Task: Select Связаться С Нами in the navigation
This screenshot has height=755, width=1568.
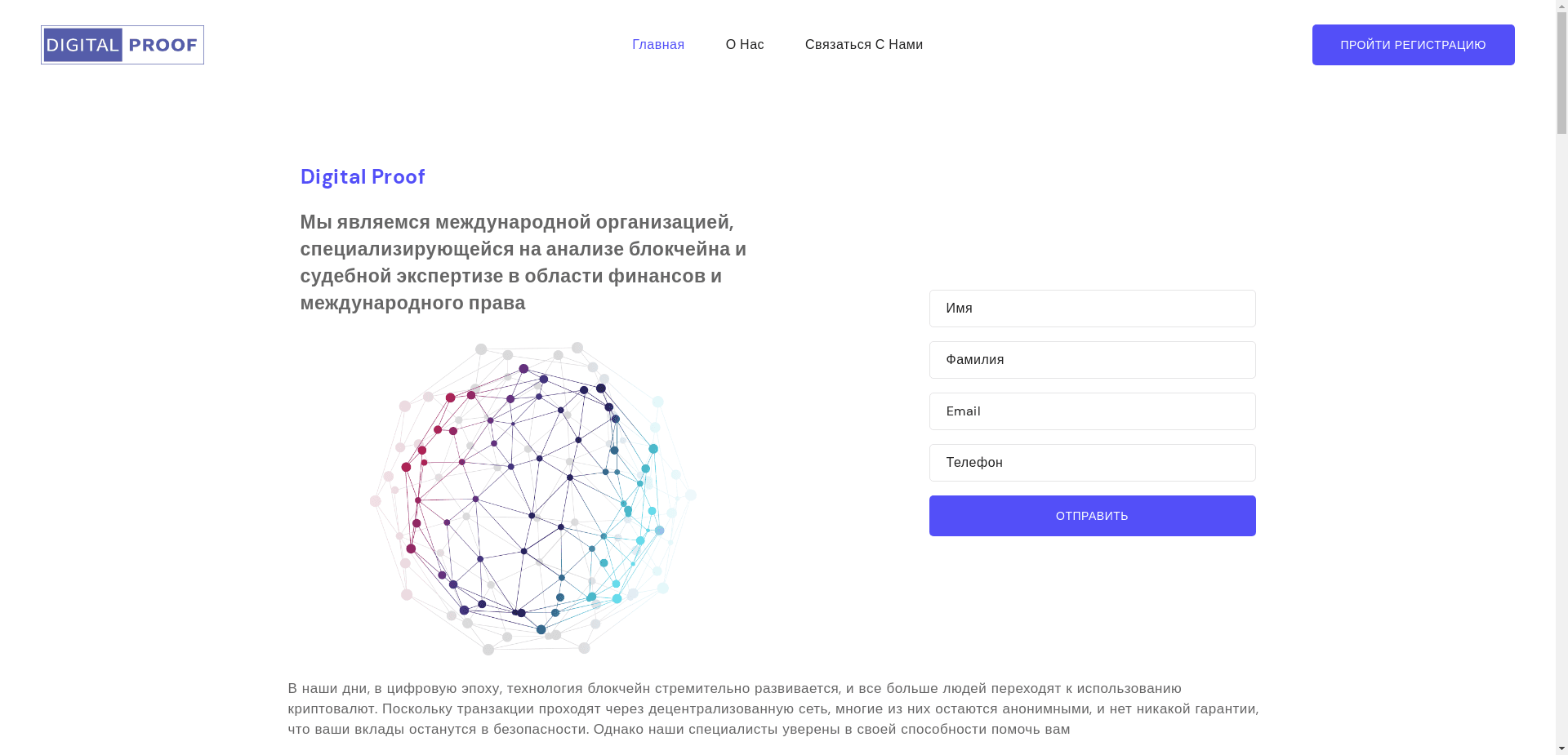Action: [864, 44]
